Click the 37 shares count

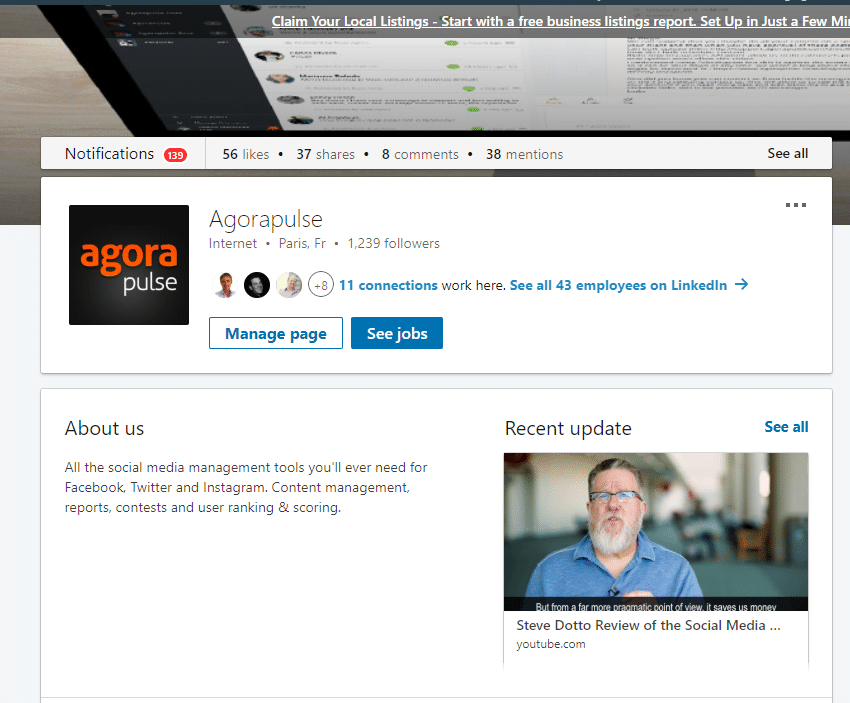pyautogui.click(x=325, y=154)
